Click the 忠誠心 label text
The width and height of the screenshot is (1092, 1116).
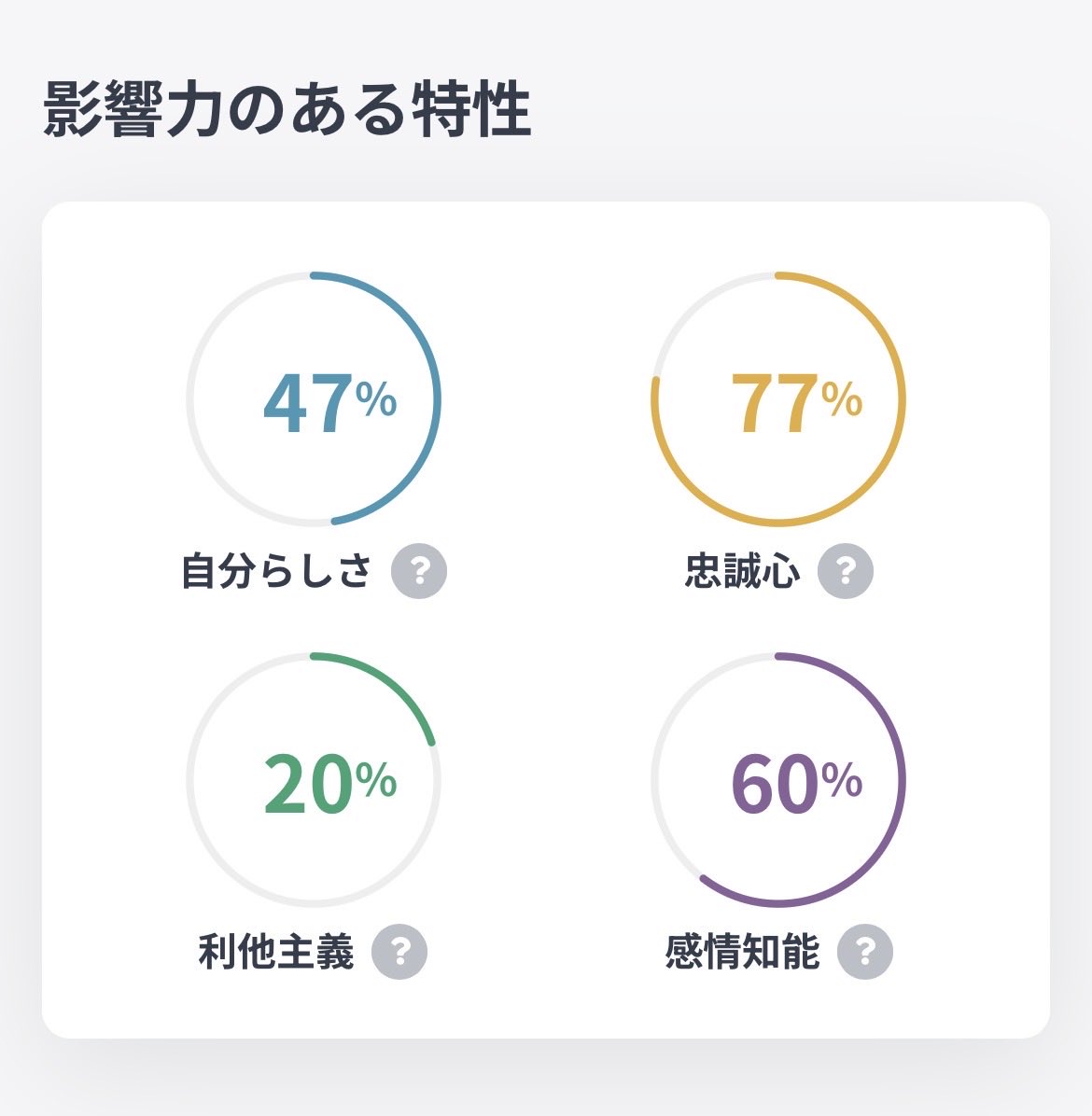742,571
